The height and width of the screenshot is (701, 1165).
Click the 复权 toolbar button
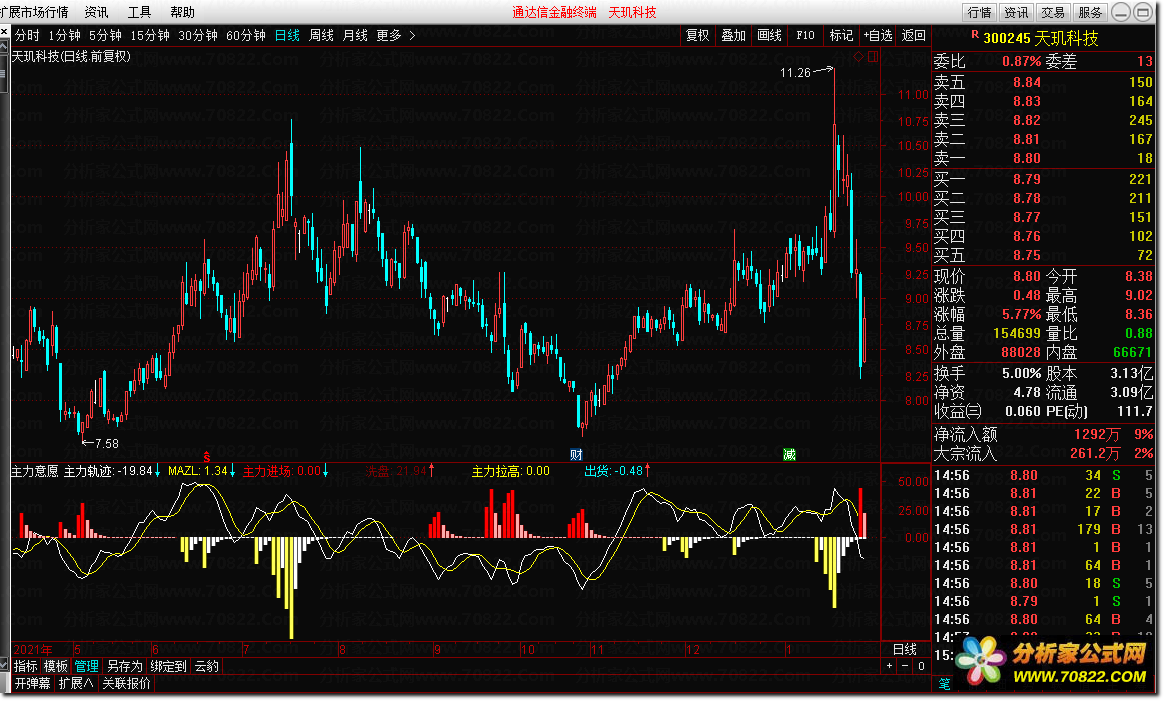coord(698,35)
